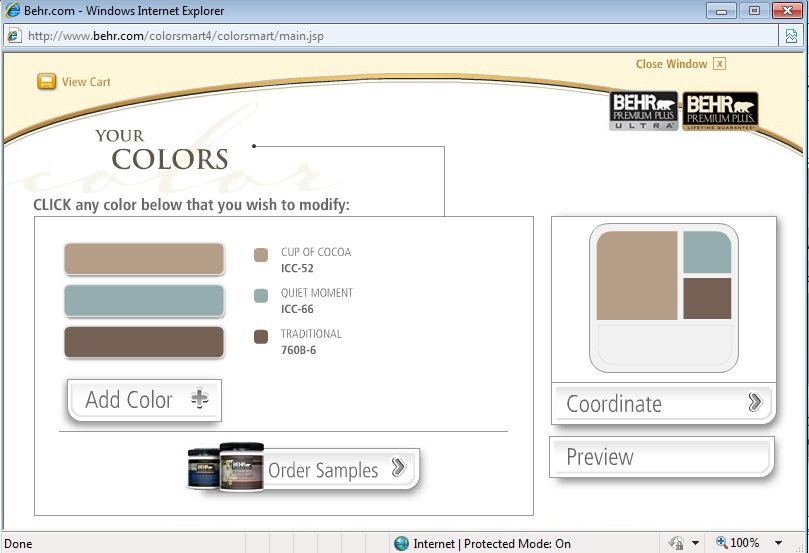
Task: Click the BEHR Premium Plus Ultra logo
Action: pos(644,111)
